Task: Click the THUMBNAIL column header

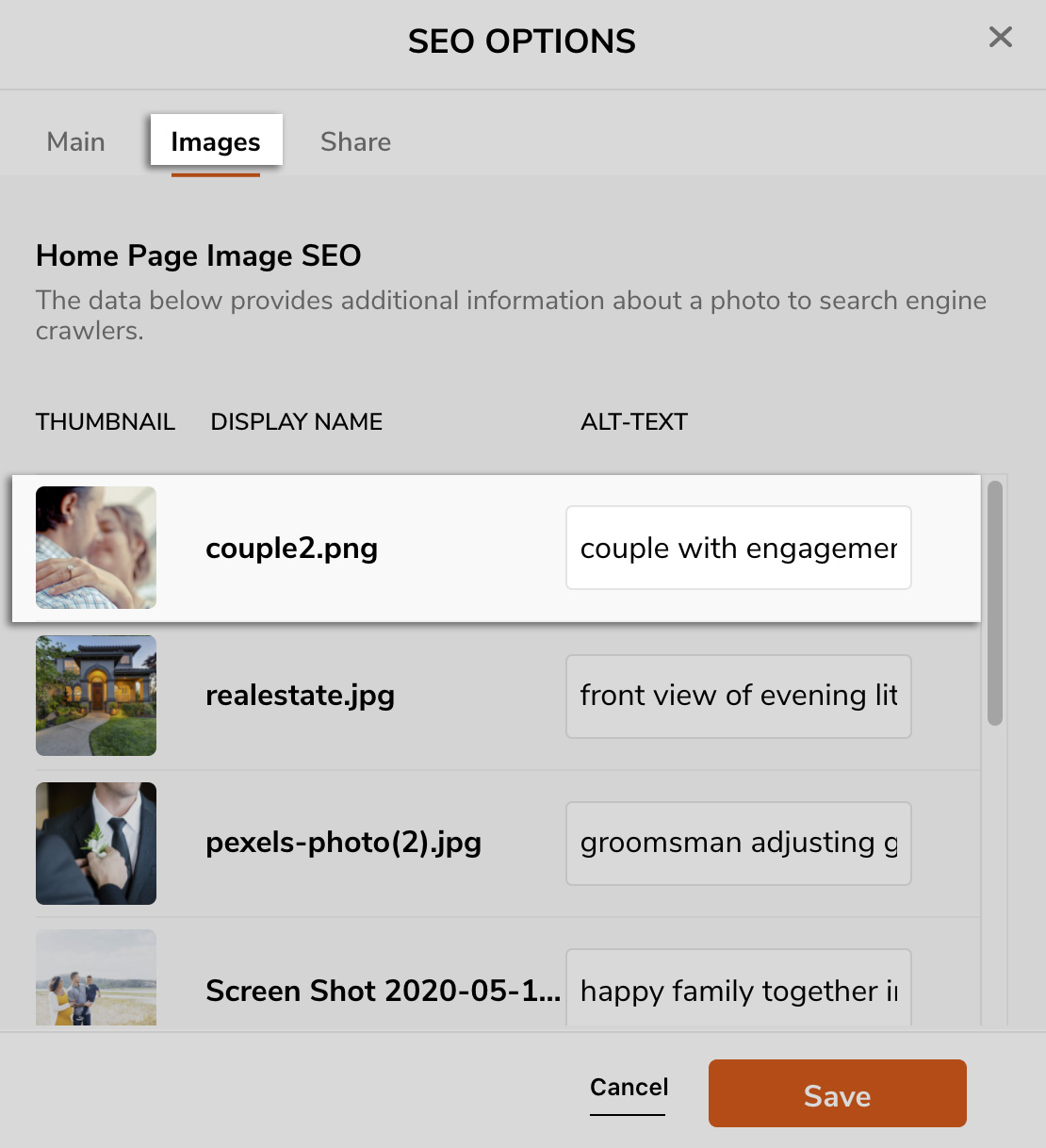Action: [106, 421]
